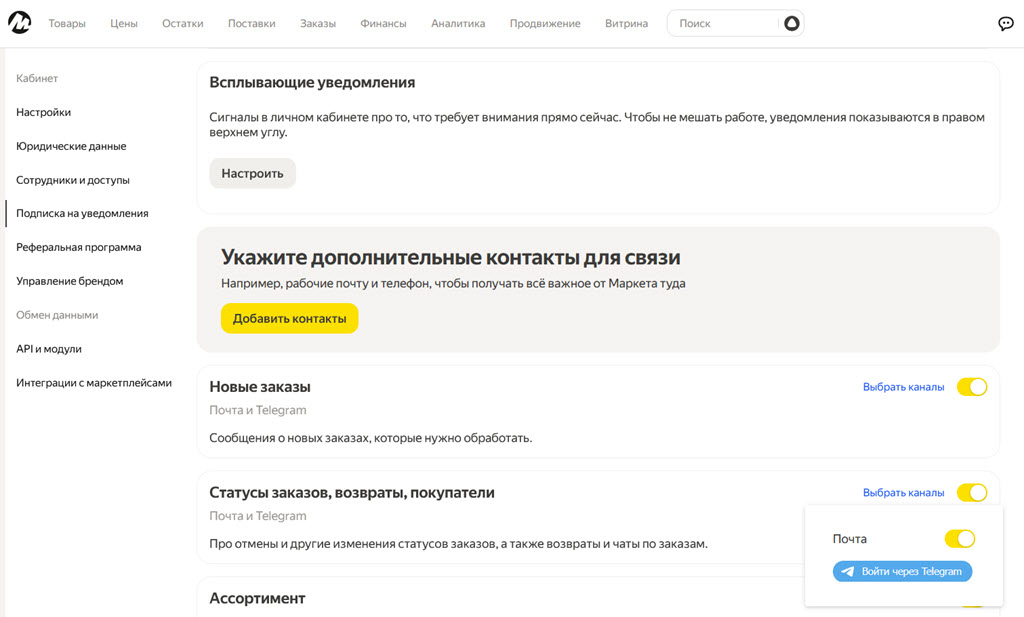The image size is (1024, 617).
Task: Toggle off Новые заказы notifications
Action: tap(971, 387)
